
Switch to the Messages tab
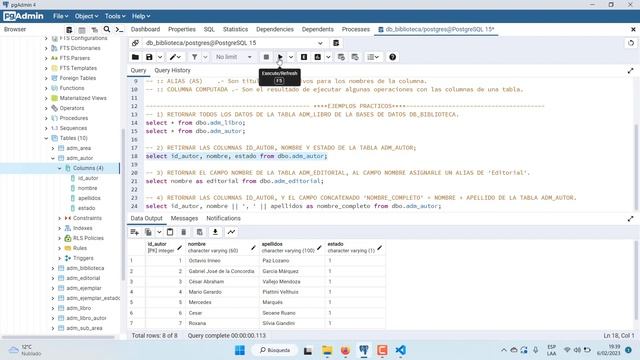click(x=184, y=219)
